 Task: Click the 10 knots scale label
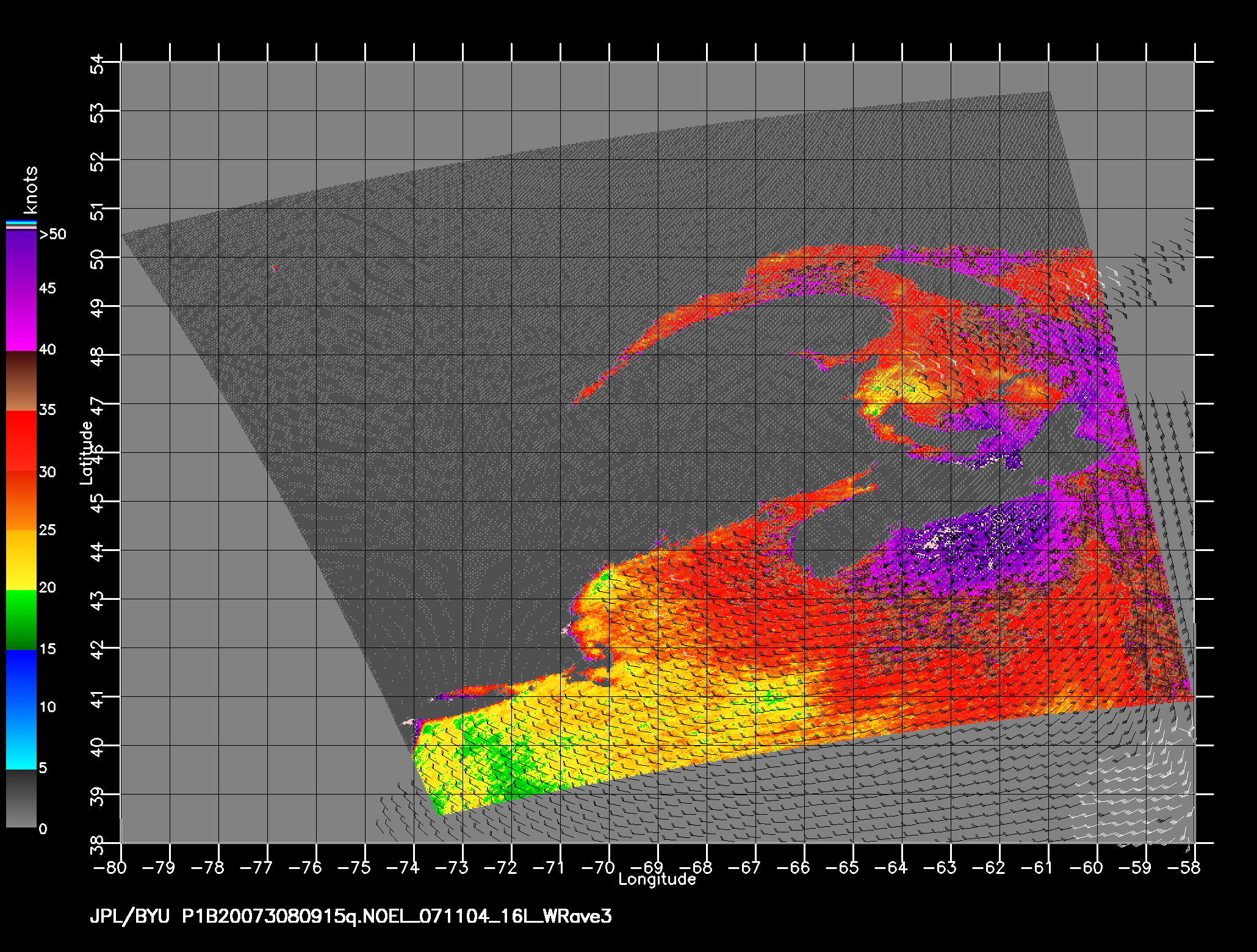click(47, 707)
